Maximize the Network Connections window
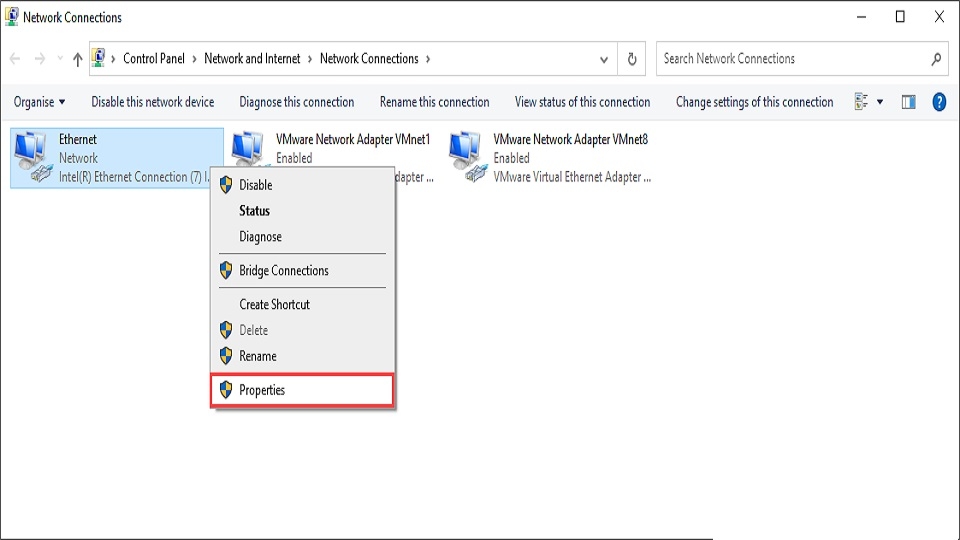 tap(900, 17)
